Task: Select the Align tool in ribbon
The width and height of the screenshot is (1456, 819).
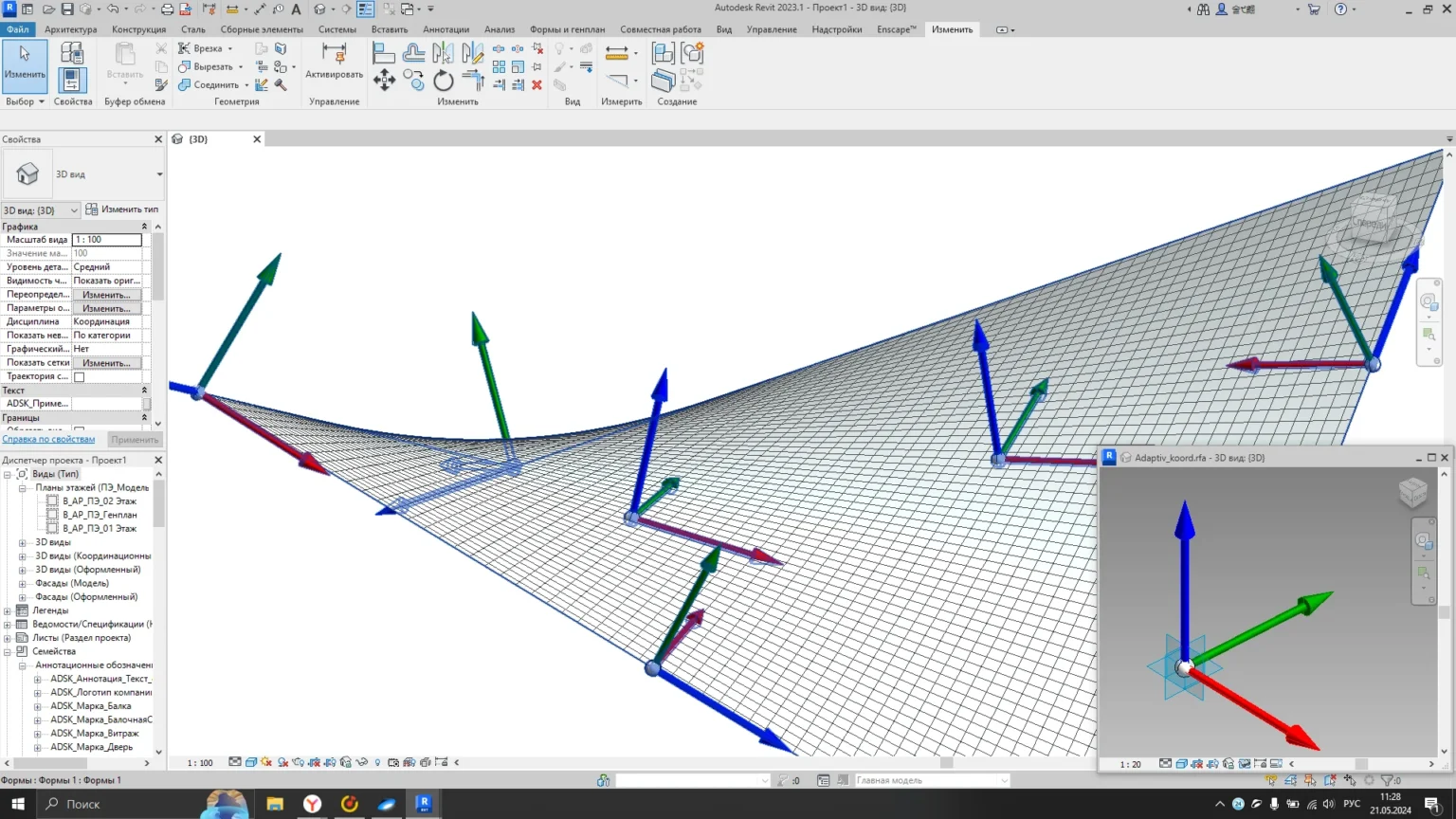Action: click(x=384, y=53)
